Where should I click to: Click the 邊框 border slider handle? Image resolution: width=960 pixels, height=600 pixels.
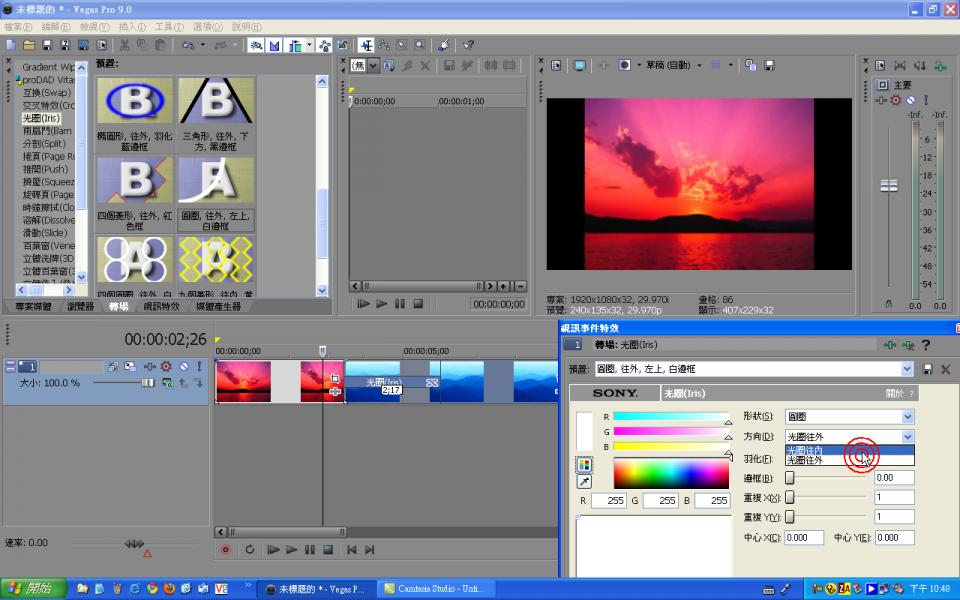790,478
